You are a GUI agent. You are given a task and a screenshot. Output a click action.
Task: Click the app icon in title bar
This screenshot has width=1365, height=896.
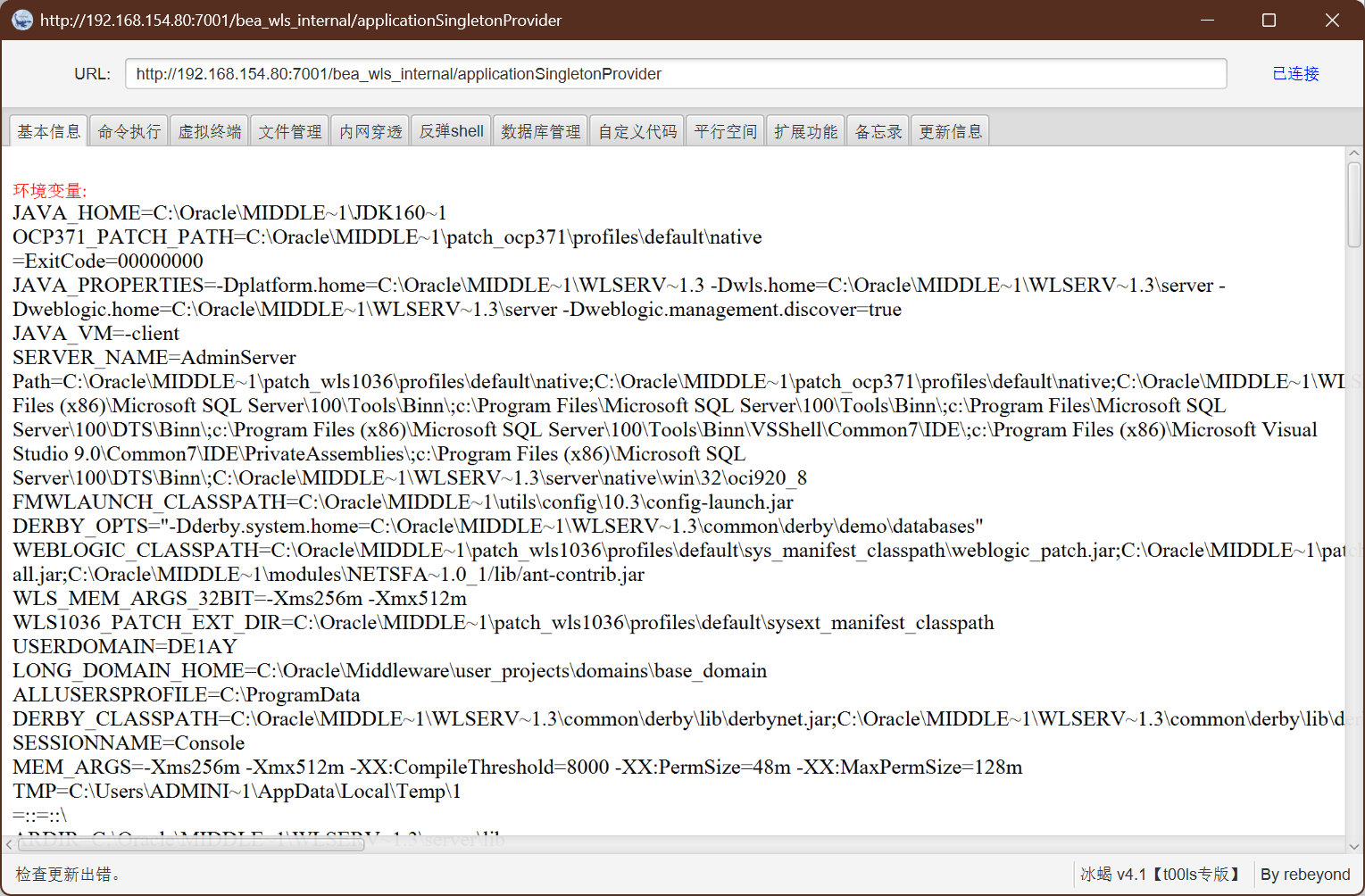(x=21, y=20)
